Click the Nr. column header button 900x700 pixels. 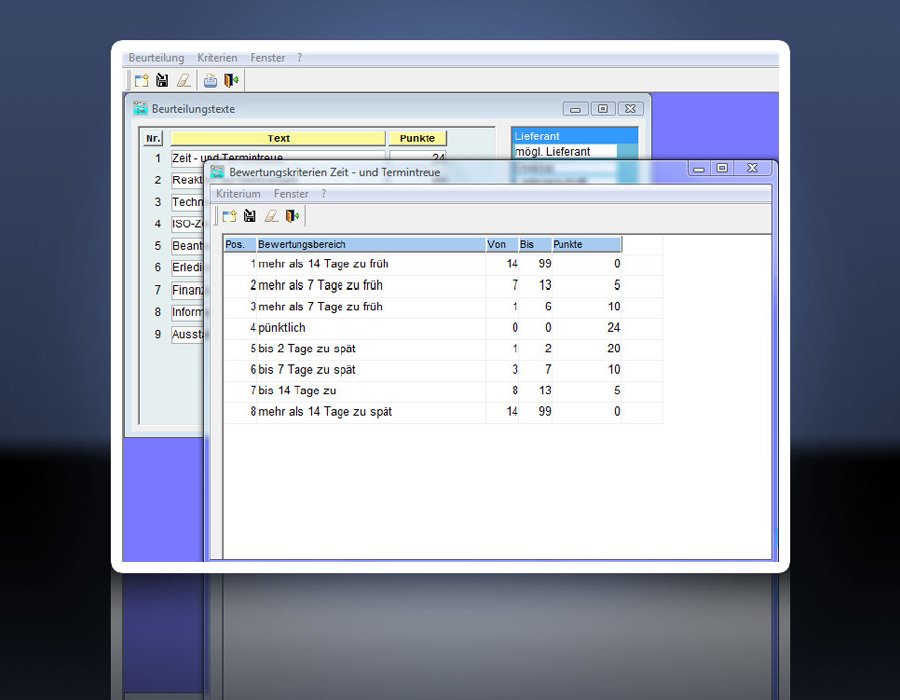(x=153, y=138)
